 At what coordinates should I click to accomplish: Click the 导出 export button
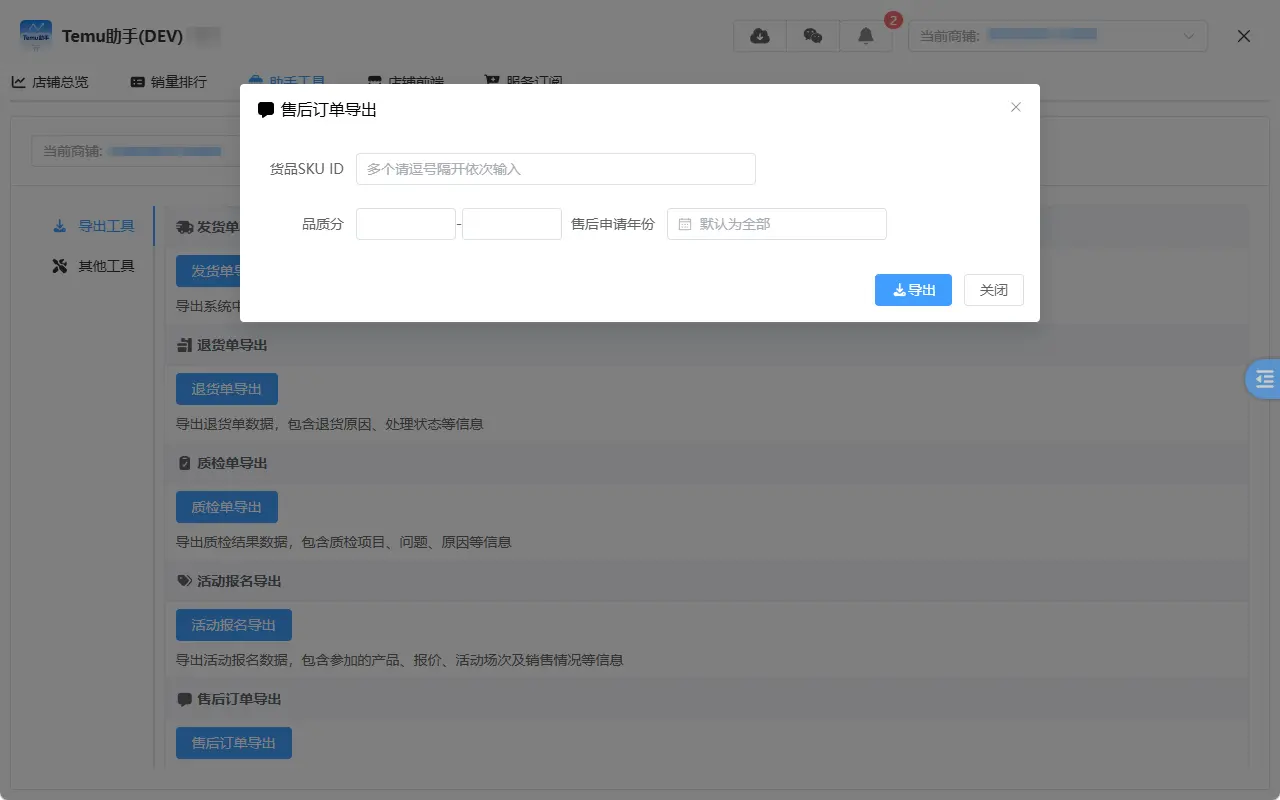pos(912,290)
